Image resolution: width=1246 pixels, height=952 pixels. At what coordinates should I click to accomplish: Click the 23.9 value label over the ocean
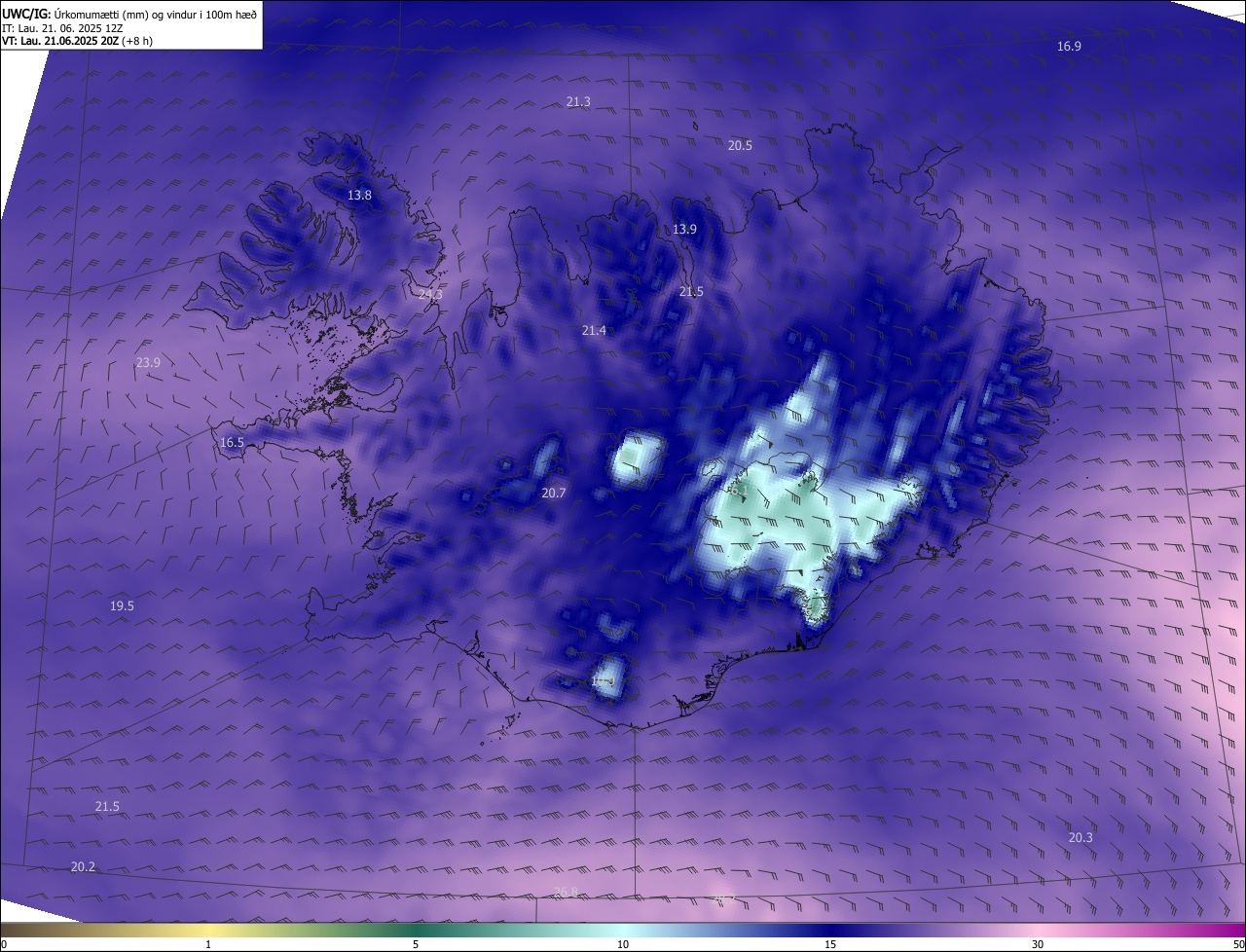click(148, 363)
